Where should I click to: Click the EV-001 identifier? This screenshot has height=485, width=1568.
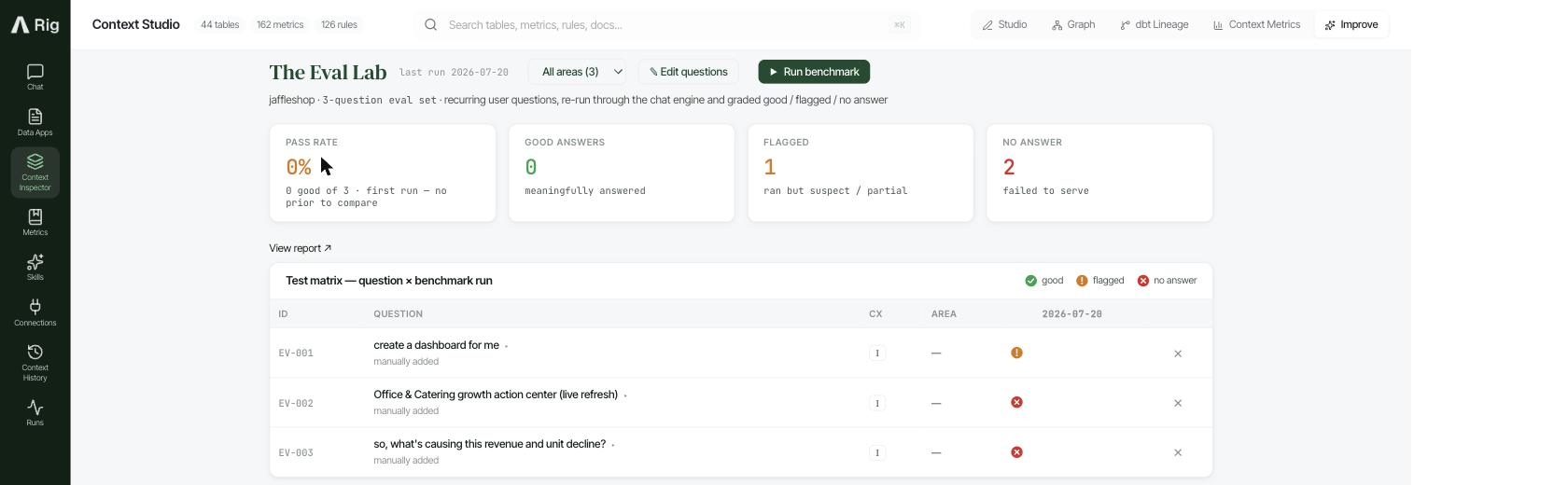click(296, 353)
